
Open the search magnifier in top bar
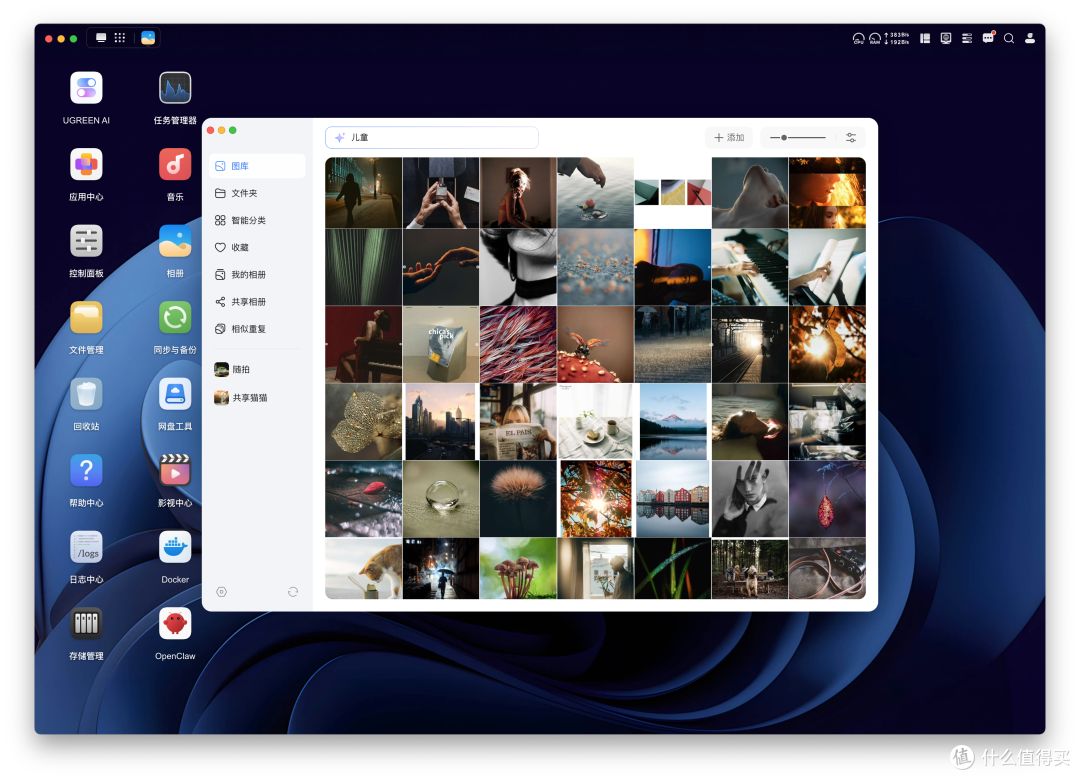pyautogui.click(x=1009, y=39)
